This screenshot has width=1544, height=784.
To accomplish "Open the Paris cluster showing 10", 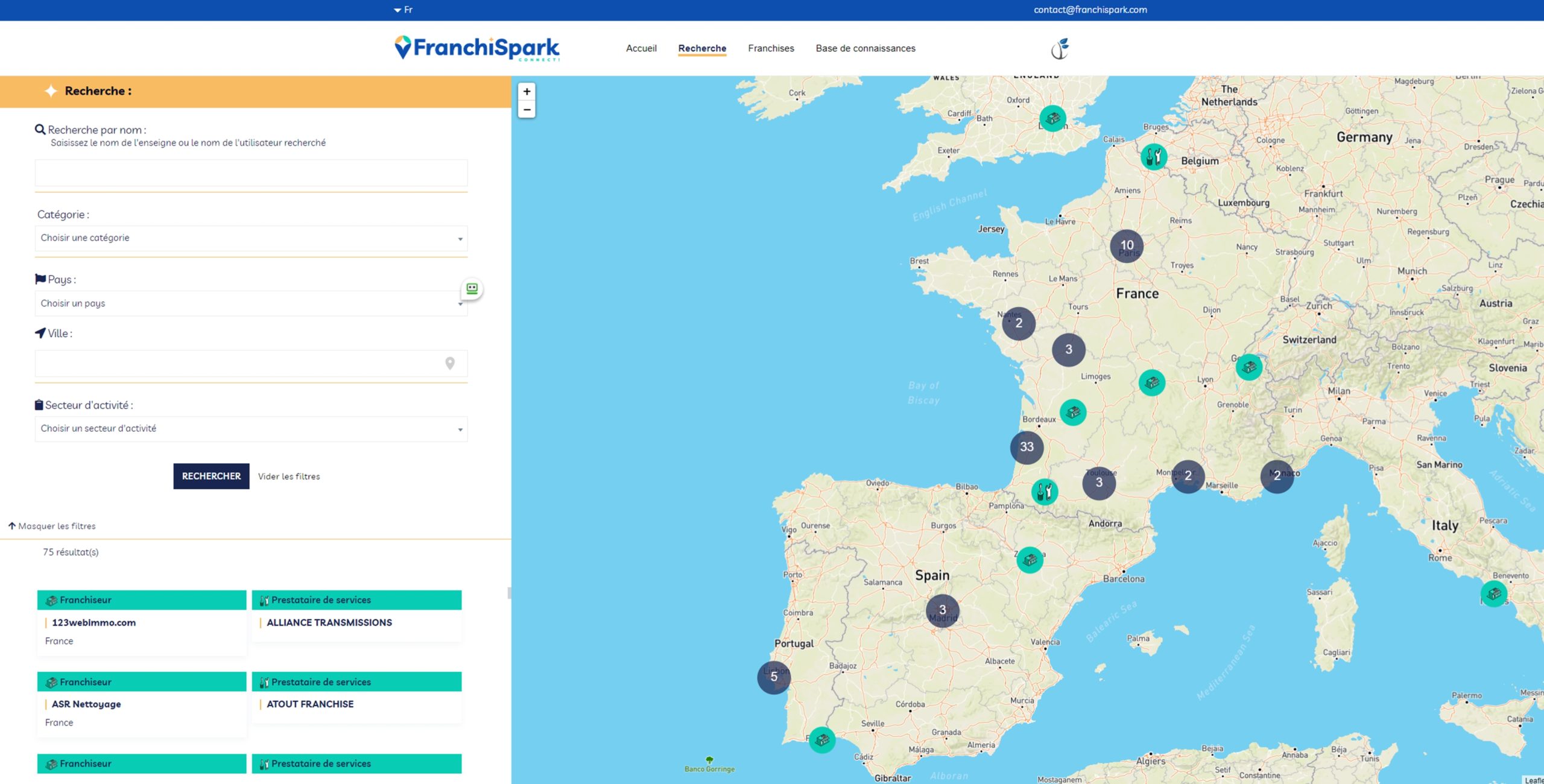I will [x=1127, y=245].
